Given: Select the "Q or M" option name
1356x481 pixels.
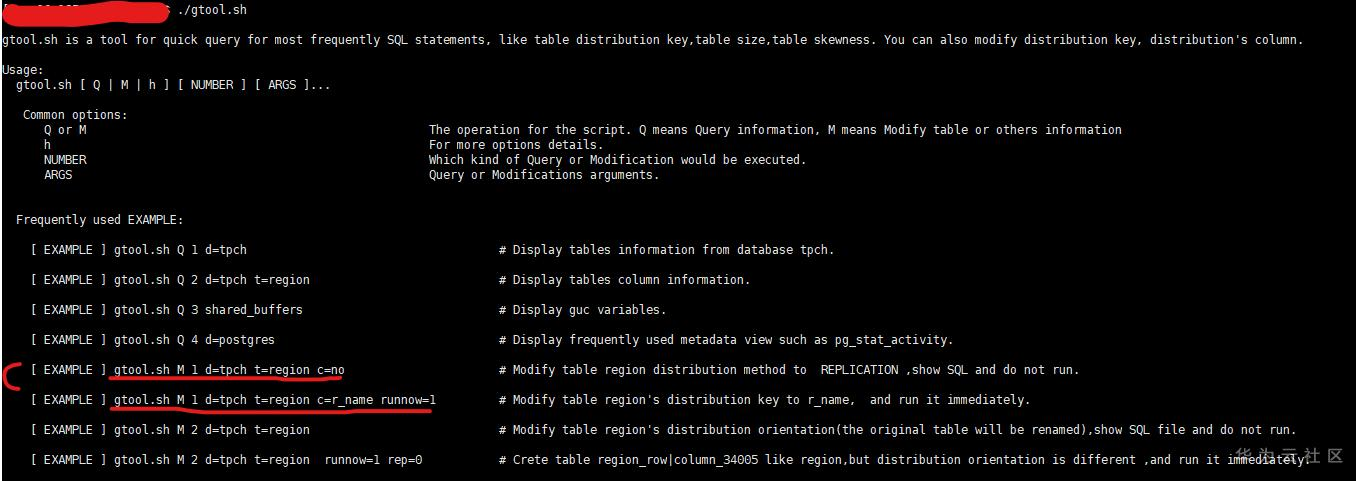Looking at the screenshot, I should tap(65, 130).
